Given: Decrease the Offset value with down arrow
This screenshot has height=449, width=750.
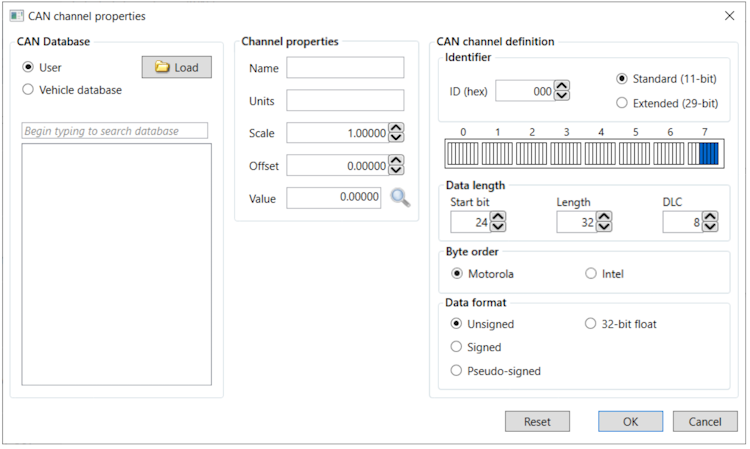Looking at the screenshot, I should point(396,170).
